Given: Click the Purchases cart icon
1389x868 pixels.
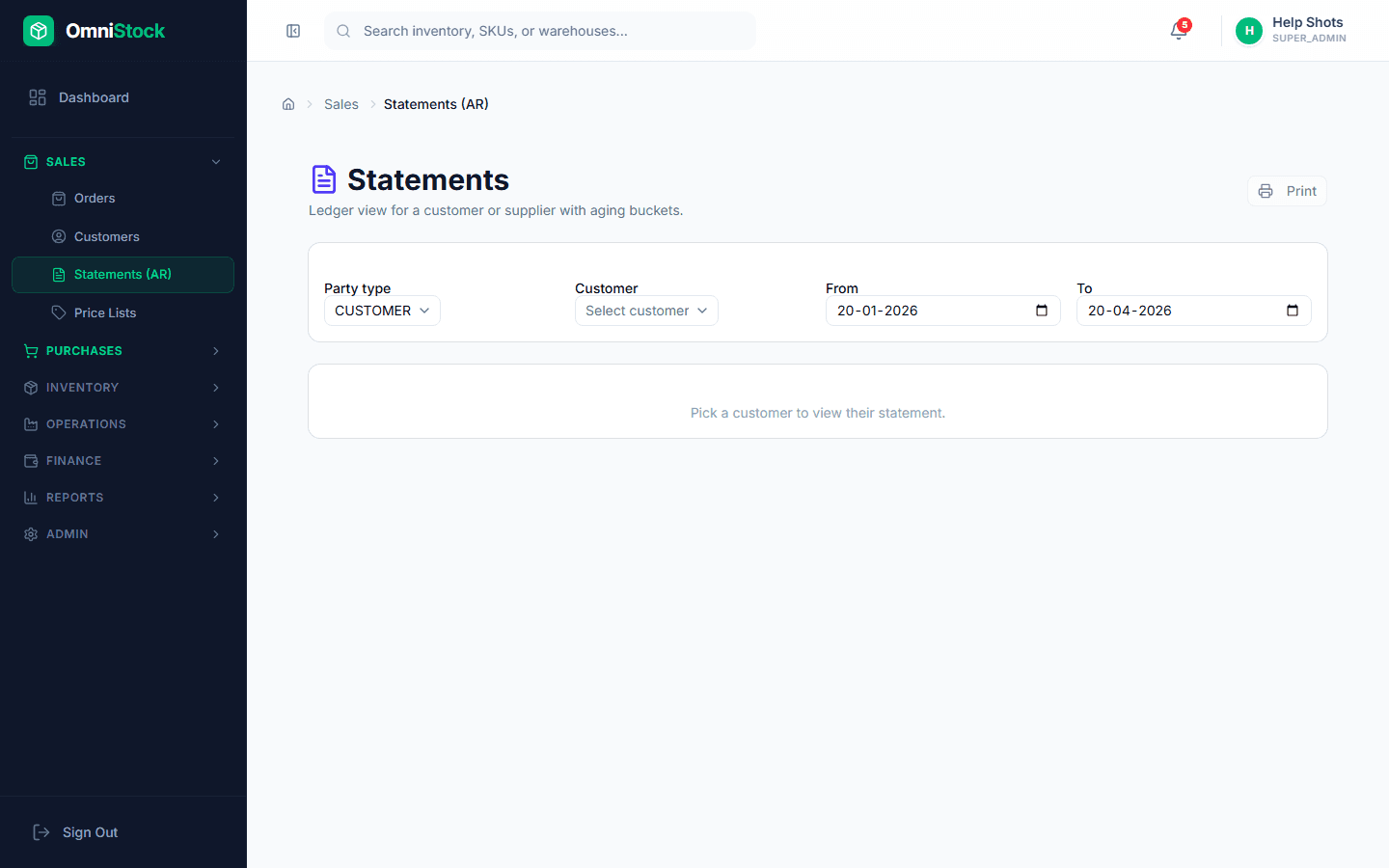Looking at the screenshot, I should tap(31, 351).
